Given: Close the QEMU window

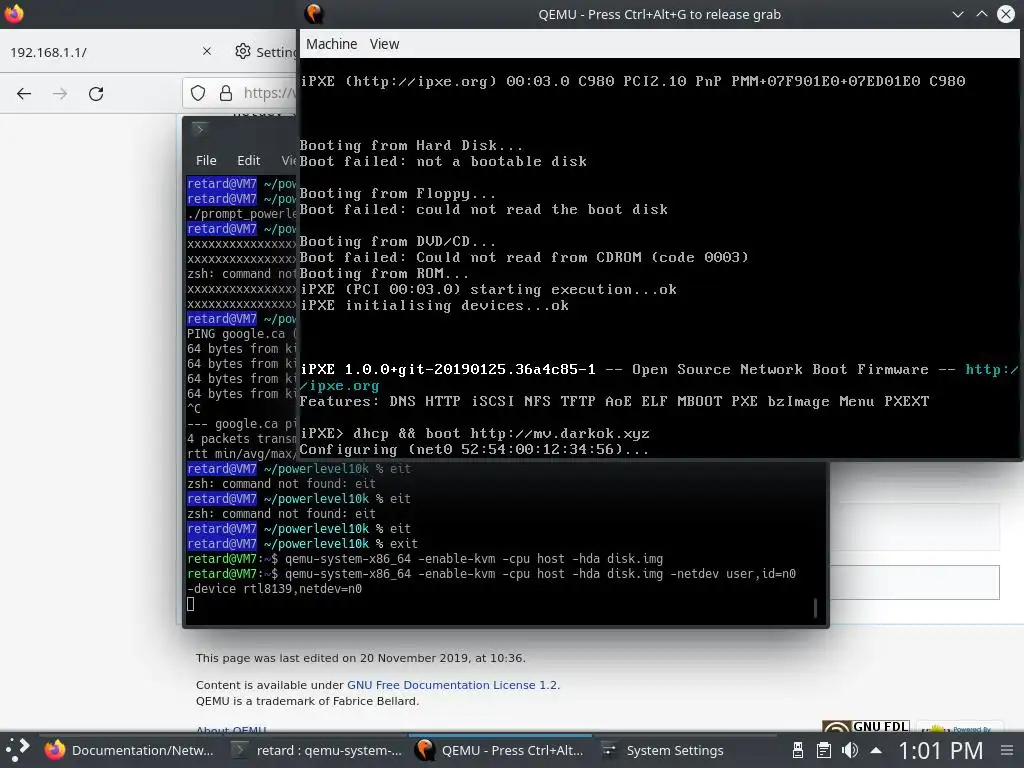Looking at the screenshot, I should (1006, 14).
